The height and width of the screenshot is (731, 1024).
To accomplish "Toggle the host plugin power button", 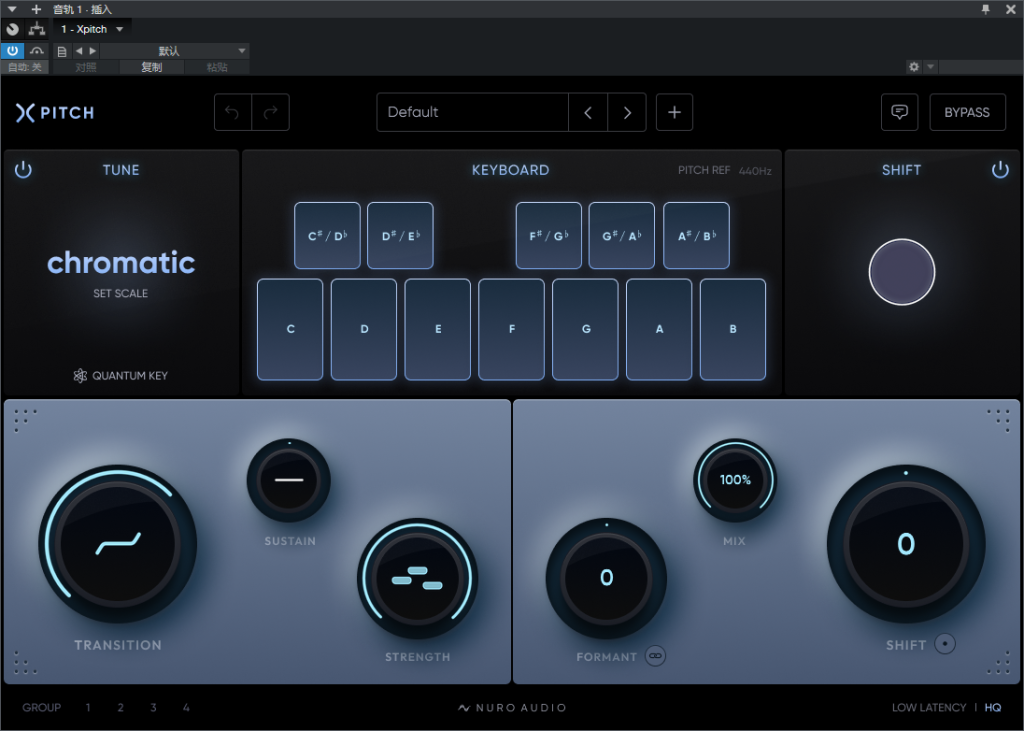I will coord(12,51).
